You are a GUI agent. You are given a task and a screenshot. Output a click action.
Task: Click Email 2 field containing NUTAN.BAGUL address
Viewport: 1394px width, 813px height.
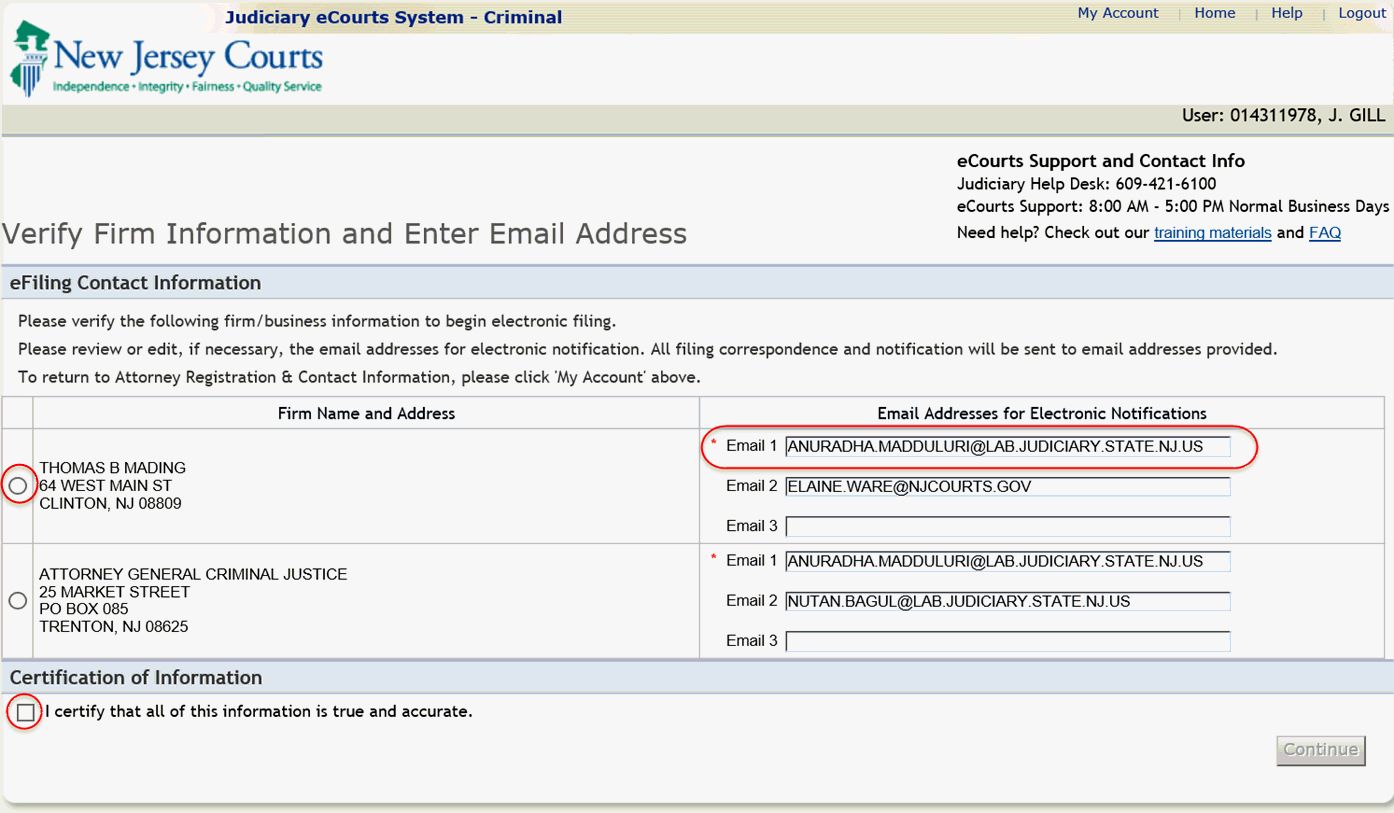tap(1007, 602)
